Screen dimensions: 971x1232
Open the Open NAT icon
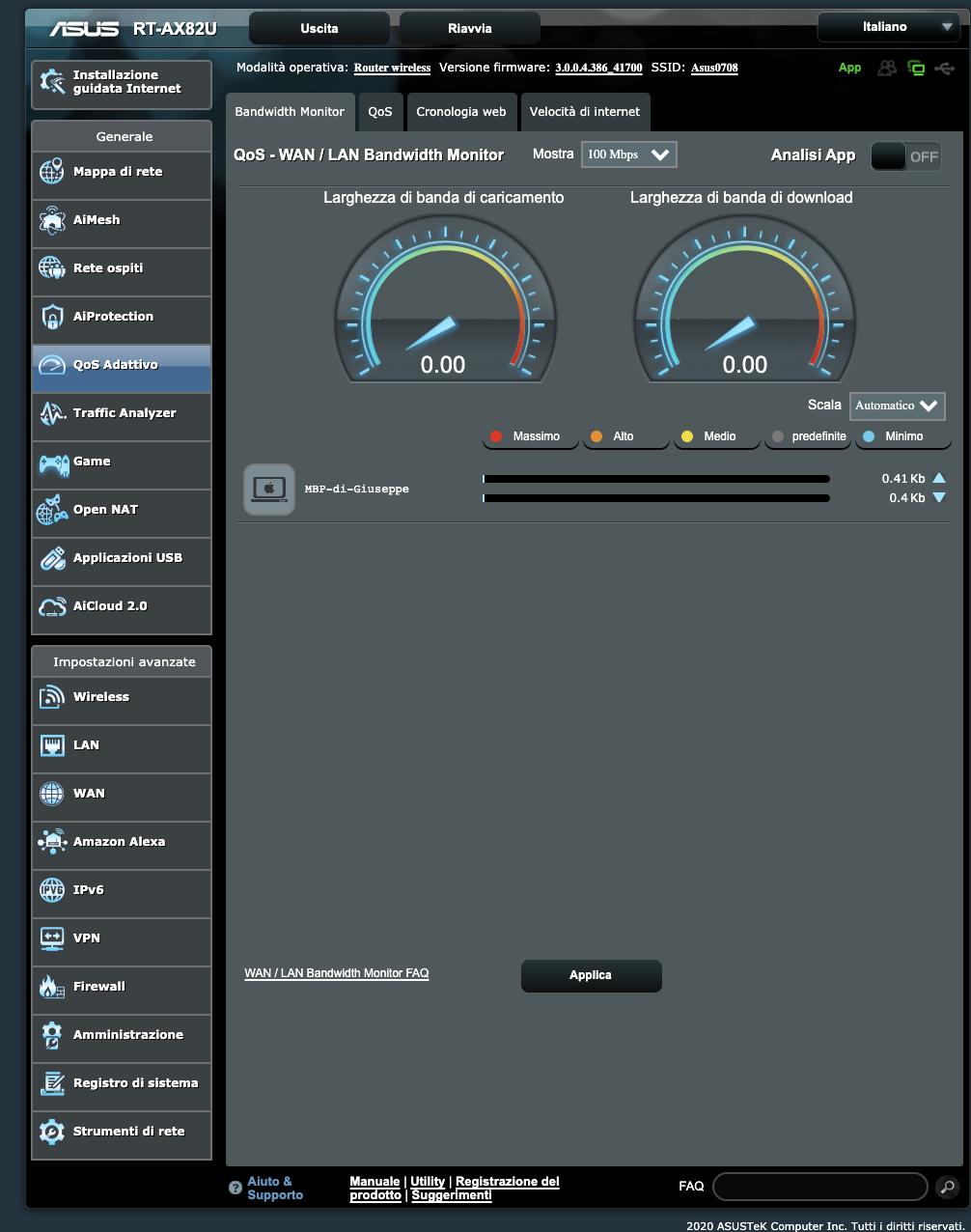tap(52, 510)
